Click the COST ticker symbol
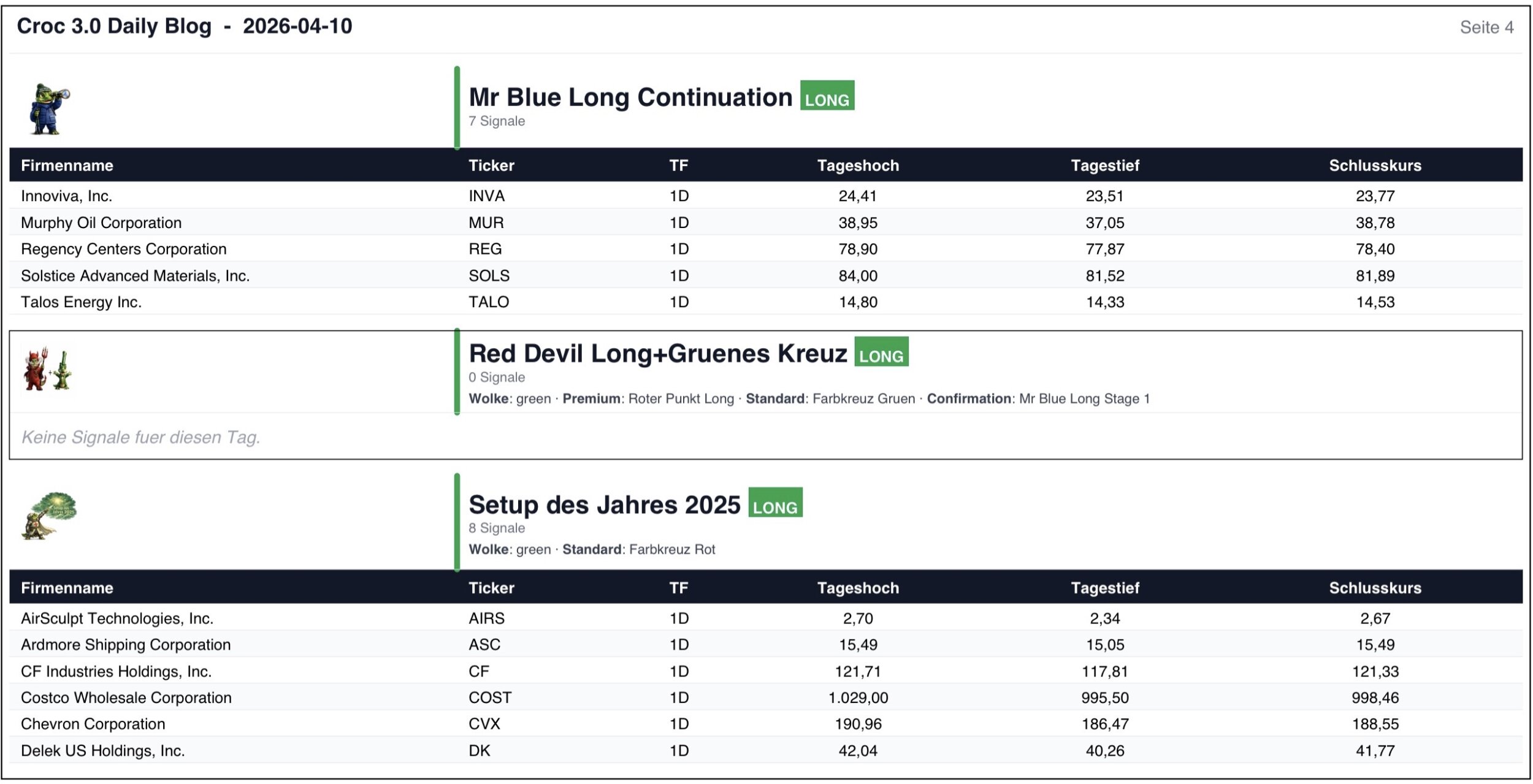Viewport: 1533px width, 784px height. [489, 698]
